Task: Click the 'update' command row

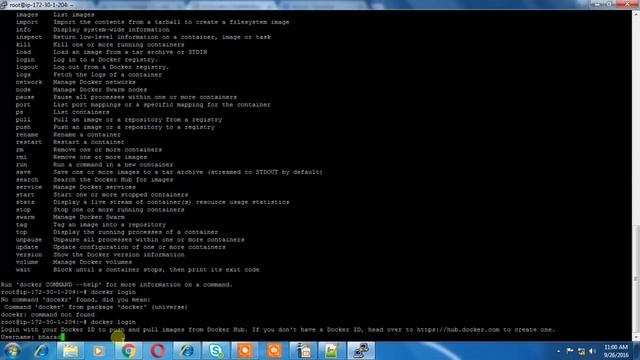Action: pyautogui.click(x=120, y=247)
